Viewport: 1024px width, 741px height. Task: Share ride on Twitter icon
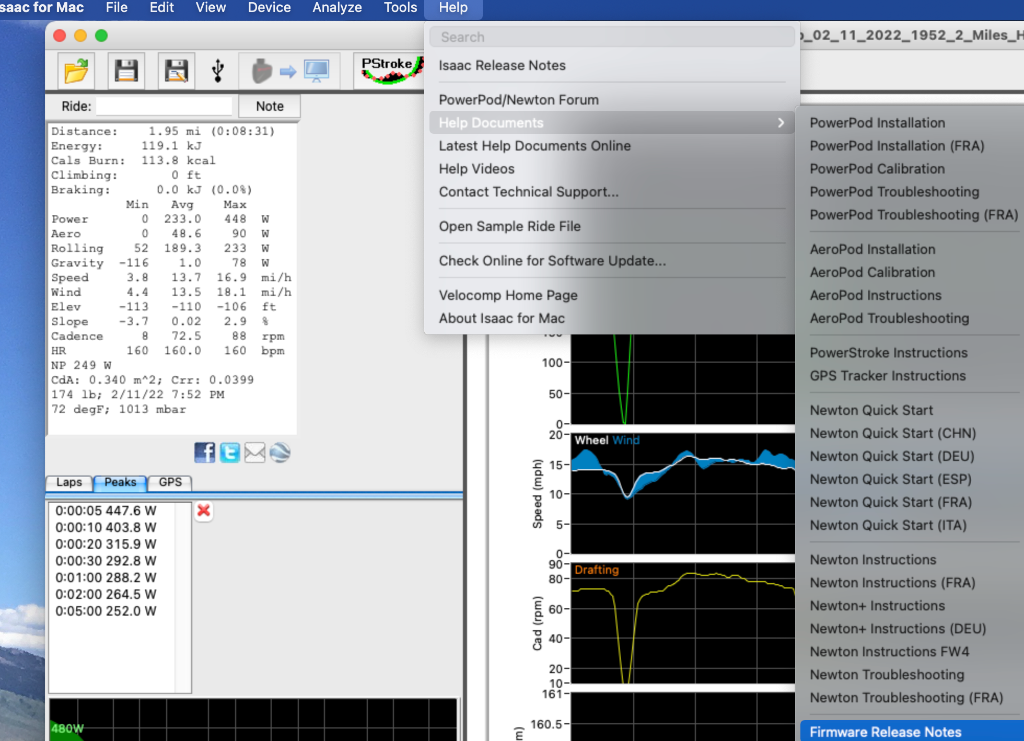point(230,452)
